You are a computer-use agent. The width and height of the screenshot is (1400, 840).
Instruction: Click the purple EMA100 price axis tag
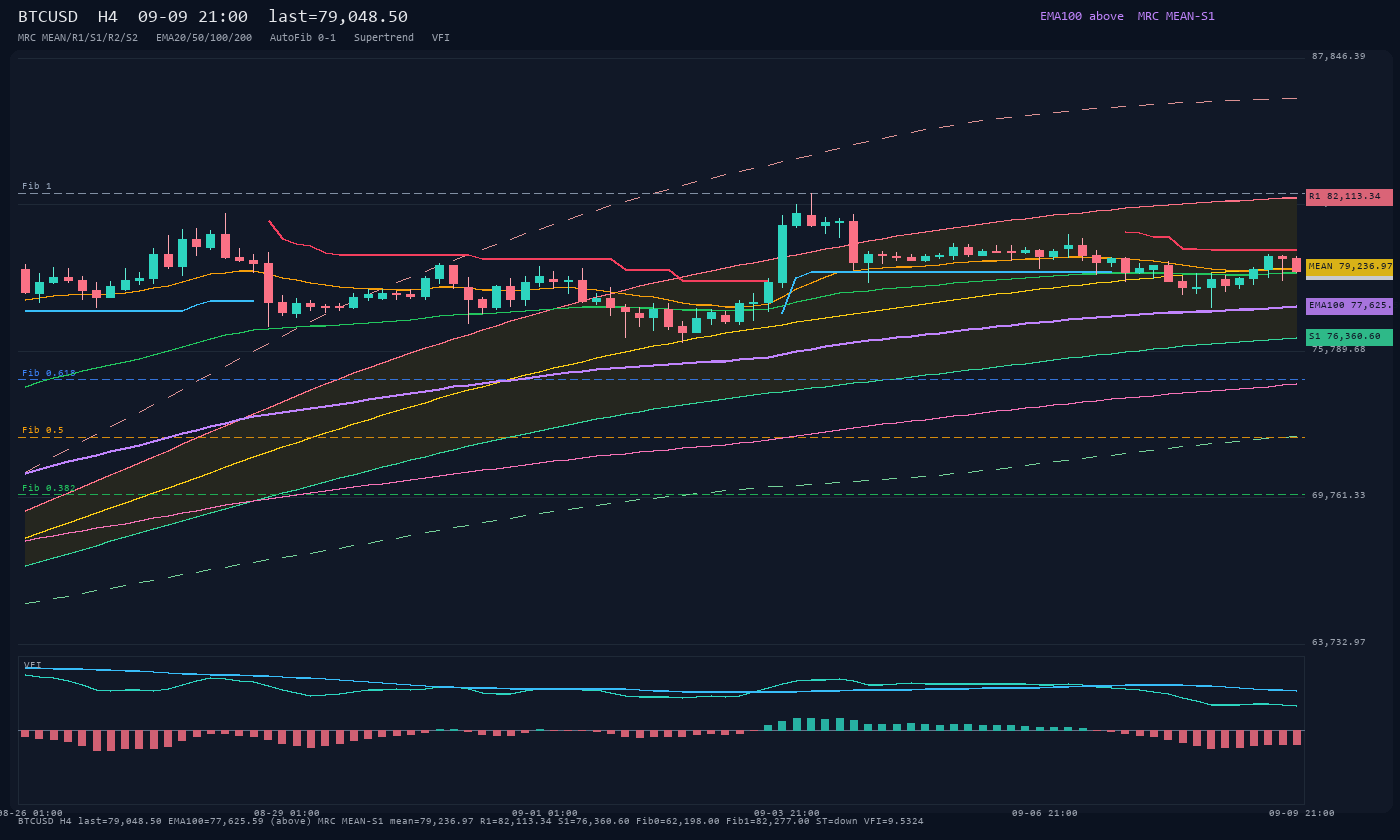(x=1349, y=306)
